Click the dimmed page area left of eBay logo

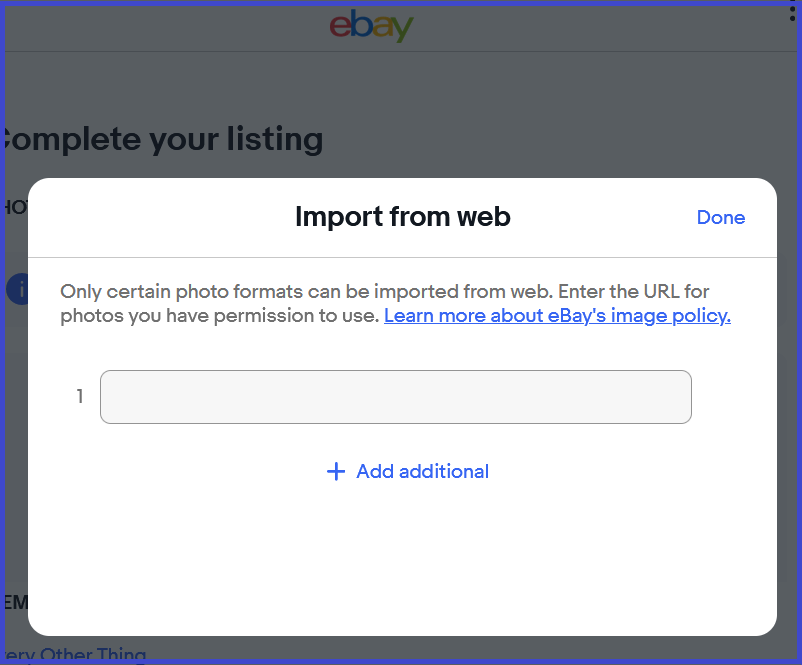pos(164,26)
